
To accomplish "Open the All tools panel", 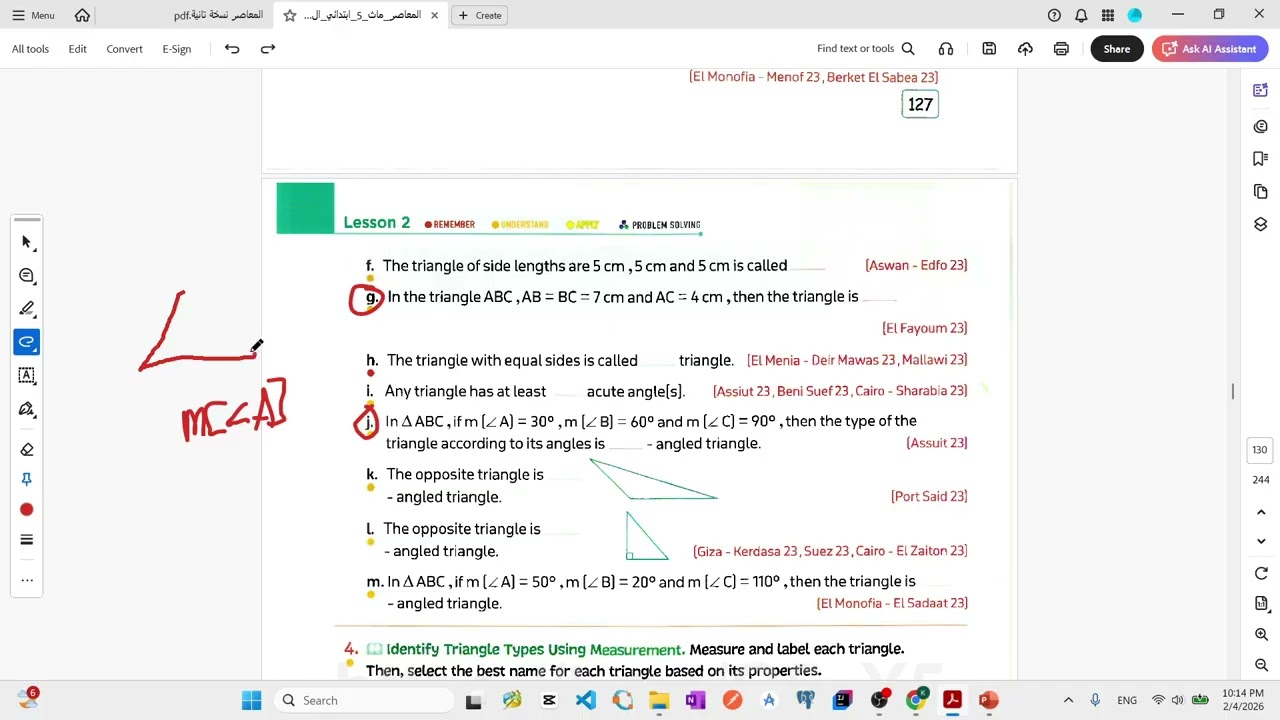I will pyautogui.click(x=30, y=49).
